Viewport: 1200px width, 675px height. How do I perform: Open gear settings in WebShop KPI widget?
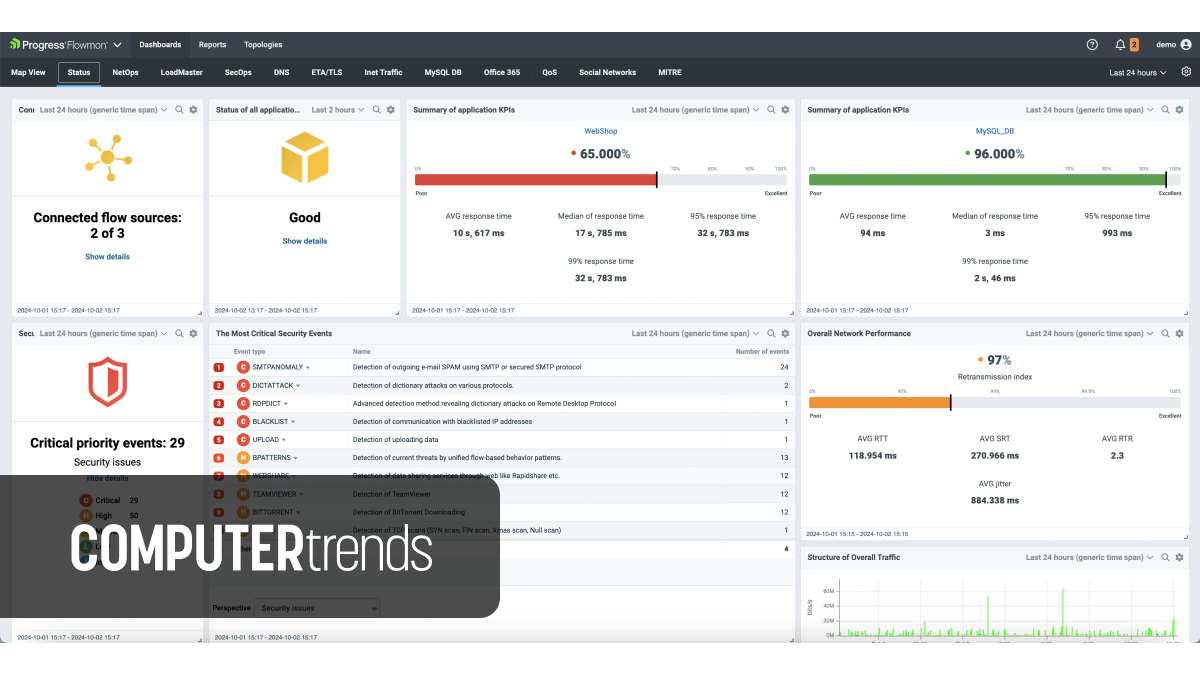pos(786,110)
